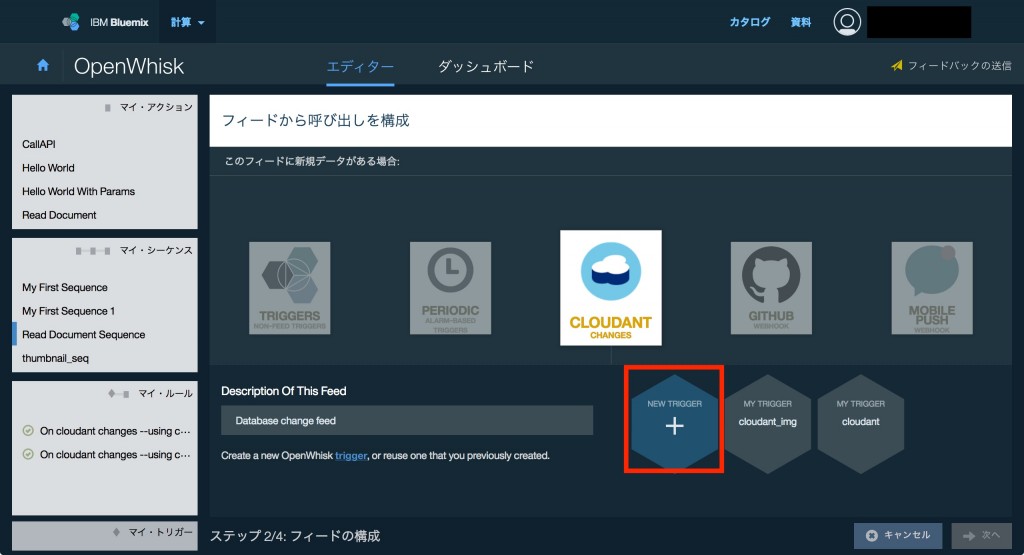1024x555 pixels.
Task: Open the 計算 dropdown menu
Action: point(187,22)
